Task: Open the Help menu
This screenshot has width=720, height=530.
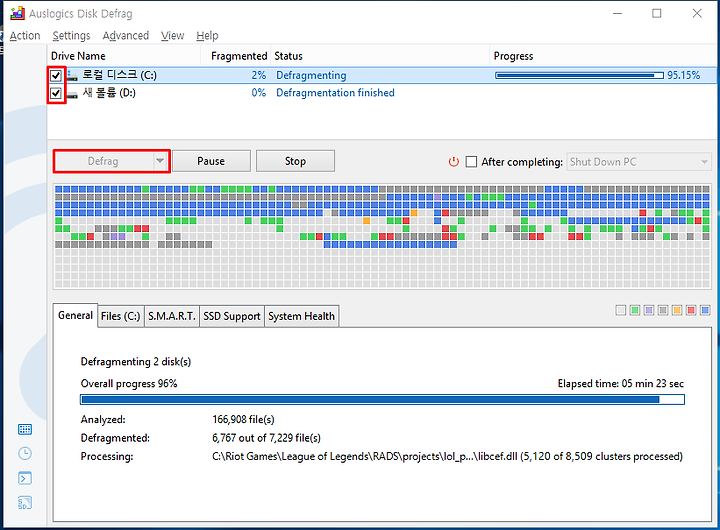Action: coord(207,36)
